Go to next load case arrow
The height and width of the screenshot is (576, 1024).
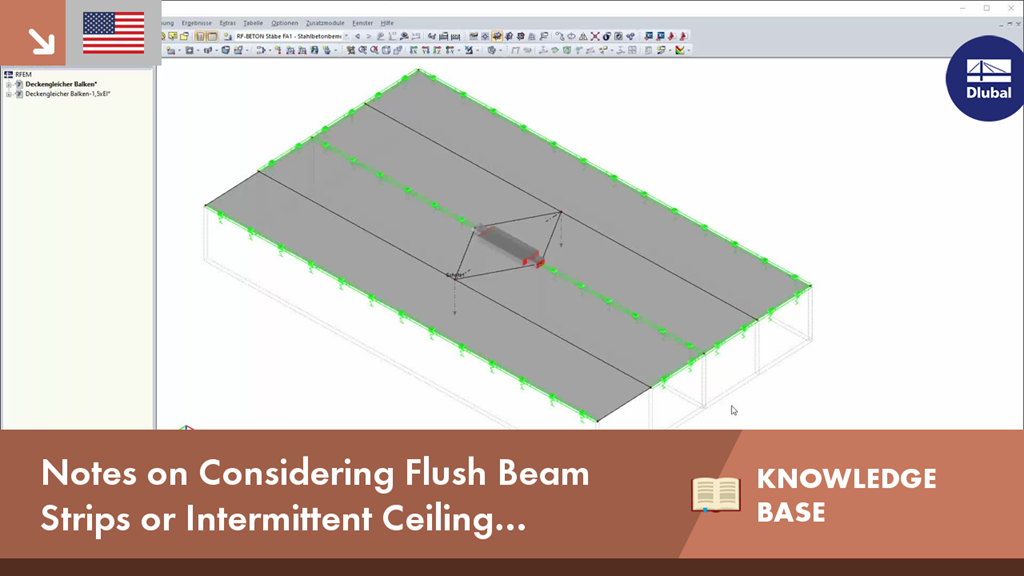tap(369, 37)
